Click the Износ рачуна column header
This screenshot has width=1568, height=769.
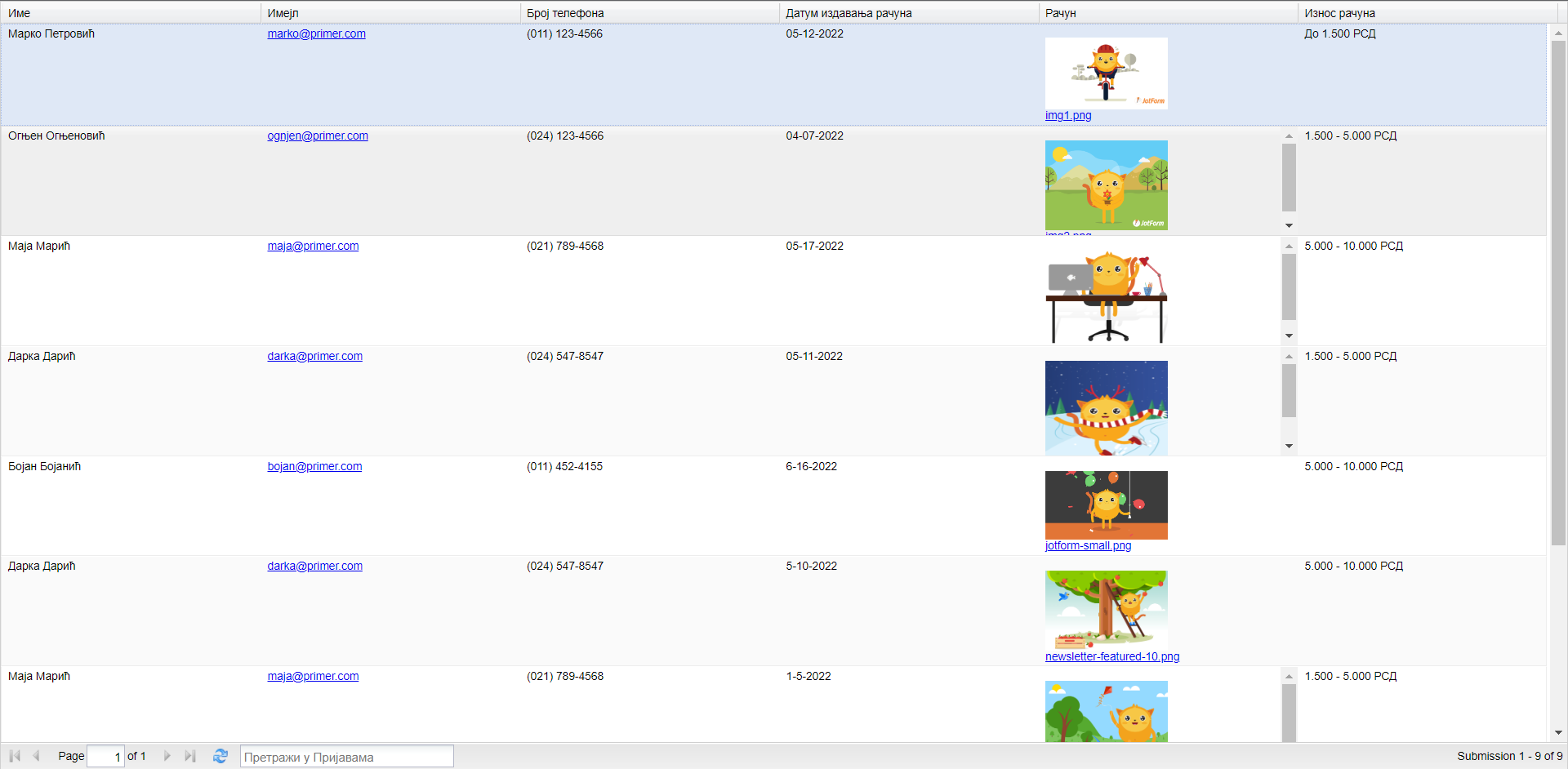click(x=1428, y=13)
